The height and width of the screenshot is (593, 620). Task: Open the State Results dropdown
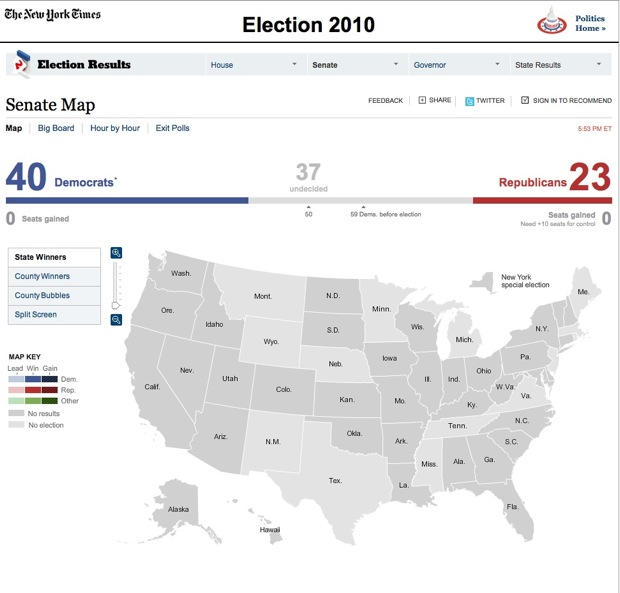click(x=558, y=65)
